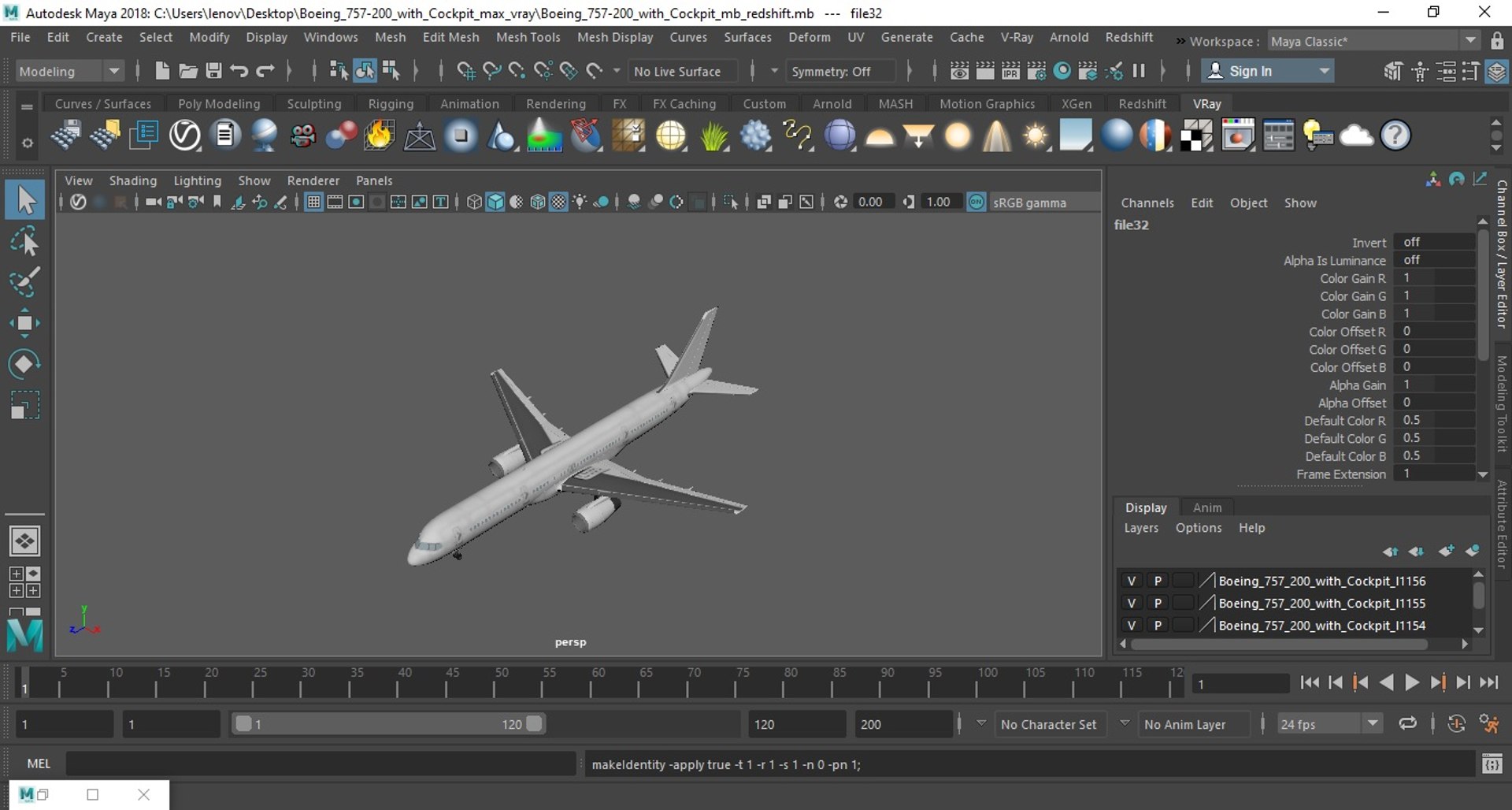
Task: Open the Layers menu in layer editor
Action: point(1140,527)
